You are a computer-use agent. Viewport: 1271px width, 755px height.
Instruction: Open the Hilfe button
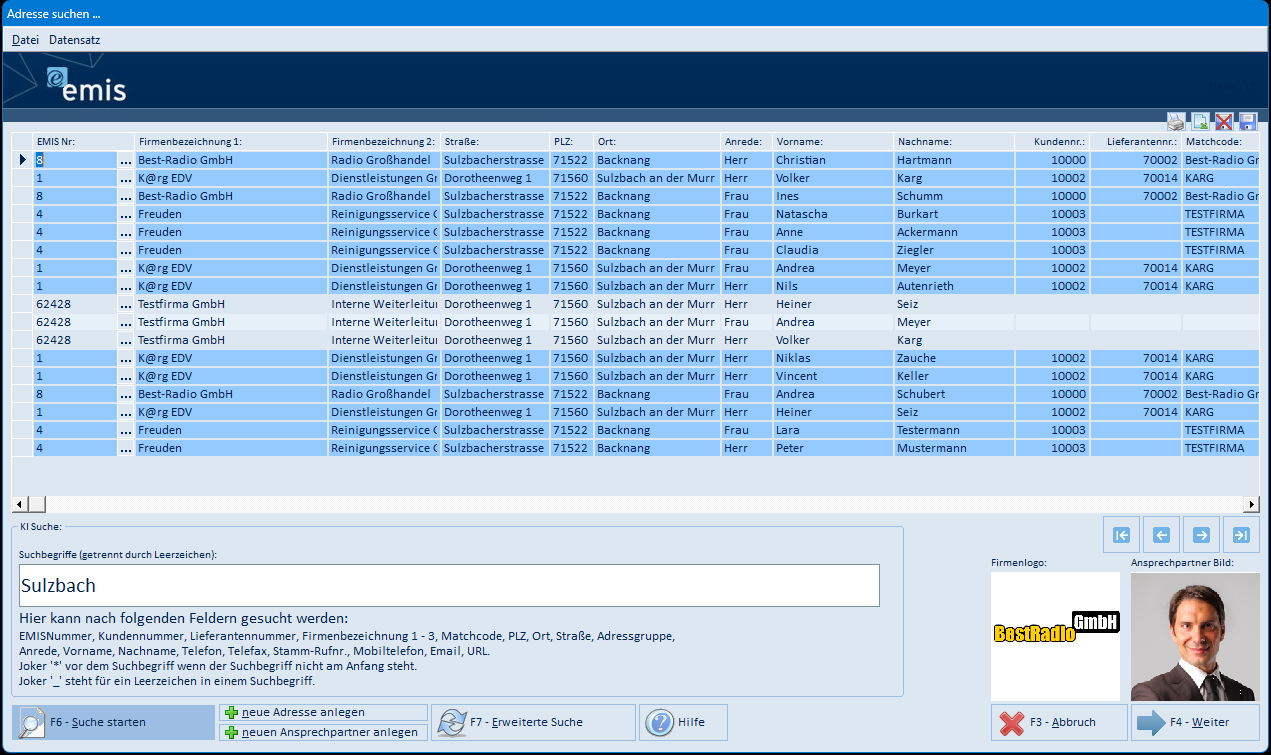coord(683,722)
